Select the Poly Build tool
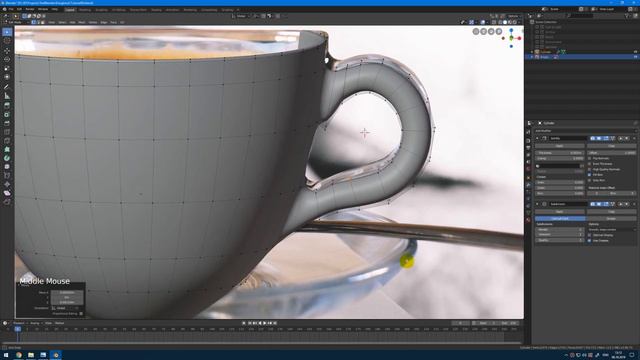The height and width of the screenshot is (360, 640). [x=7, y=149]
